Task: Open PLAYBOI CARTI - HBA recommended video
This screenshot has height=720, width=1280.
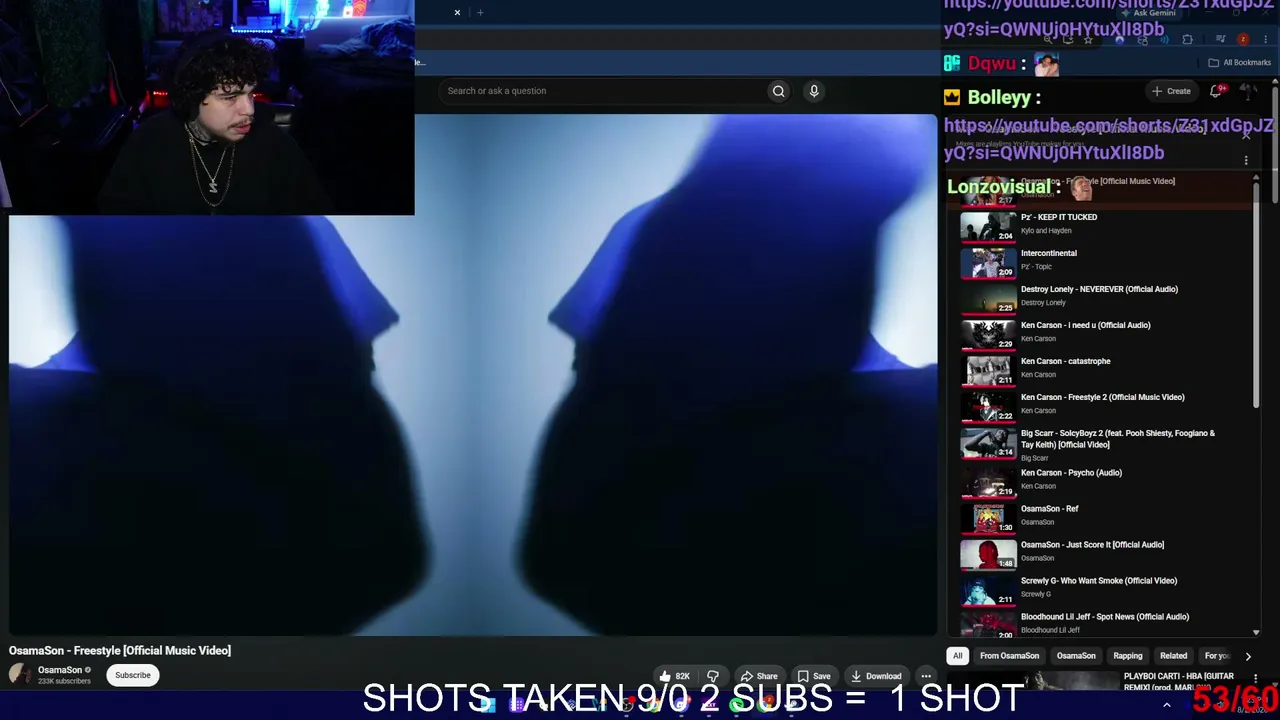Action: point(1178,682)
